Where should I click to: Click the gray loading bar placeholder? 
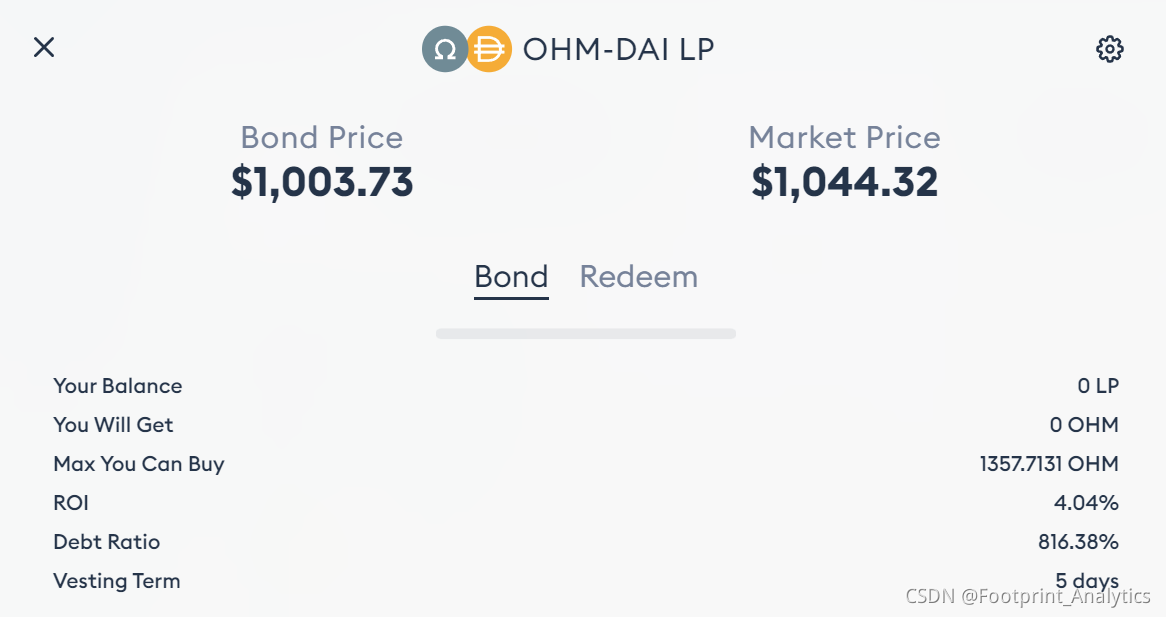point(586,334)
